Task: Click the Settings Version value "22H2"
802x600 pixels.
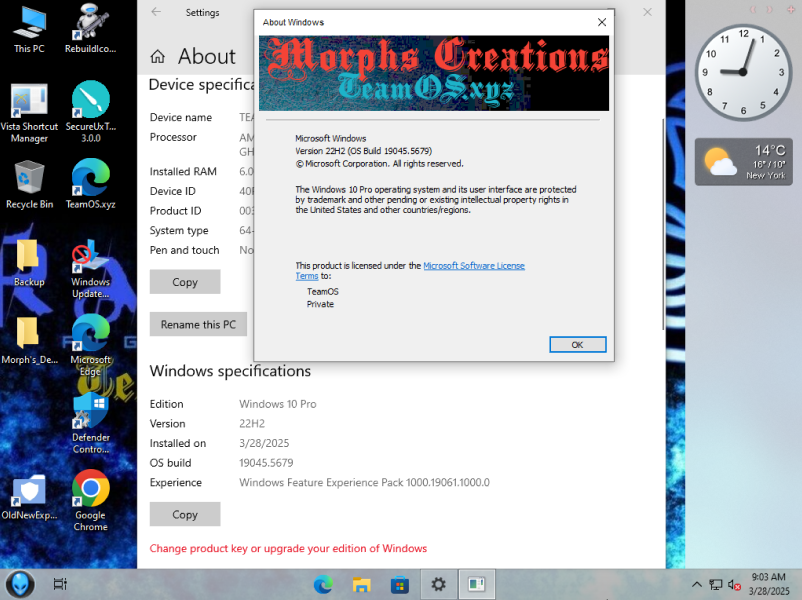Action: (252, 424)
